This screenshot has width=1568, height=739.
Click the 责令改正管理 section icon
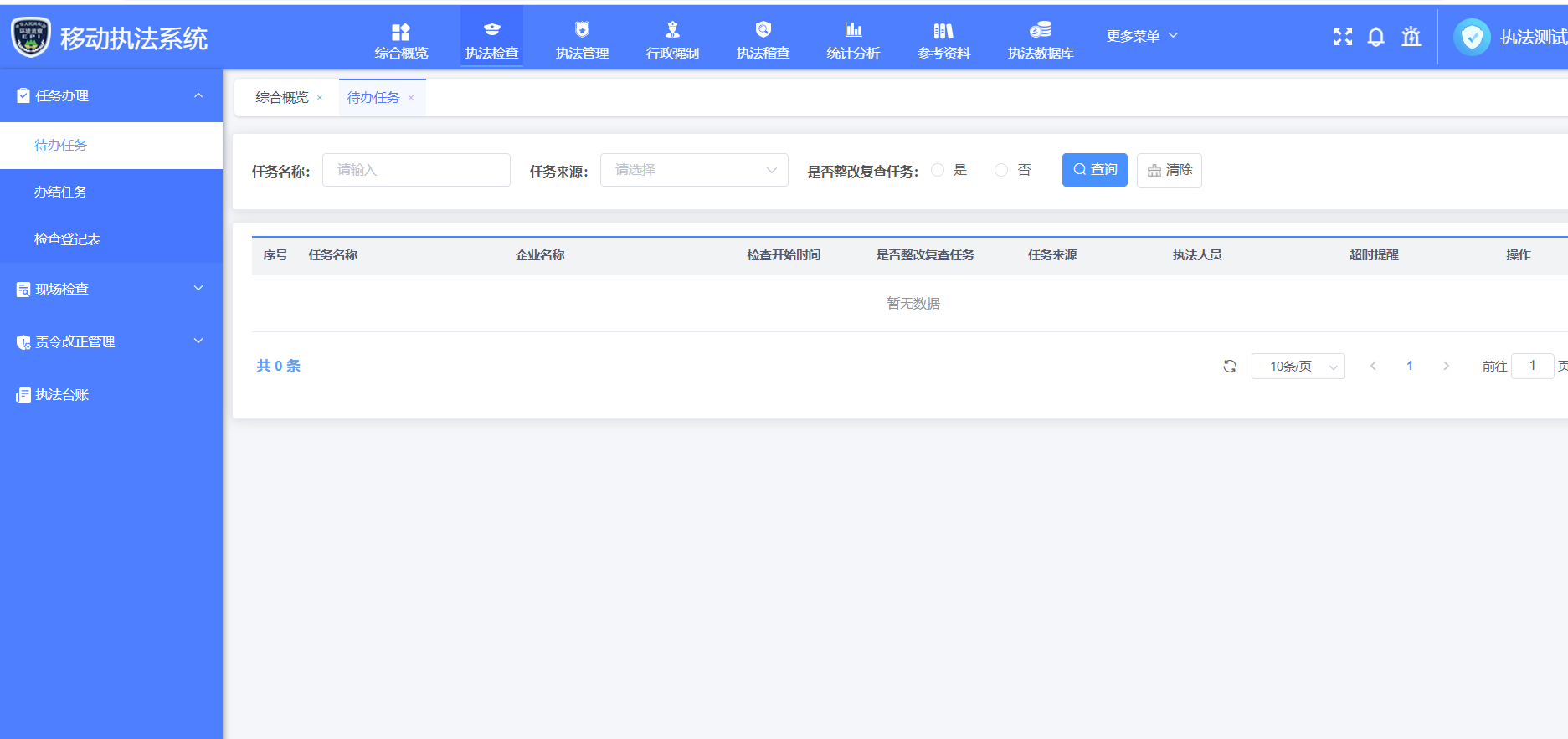[x=23, y=342]
